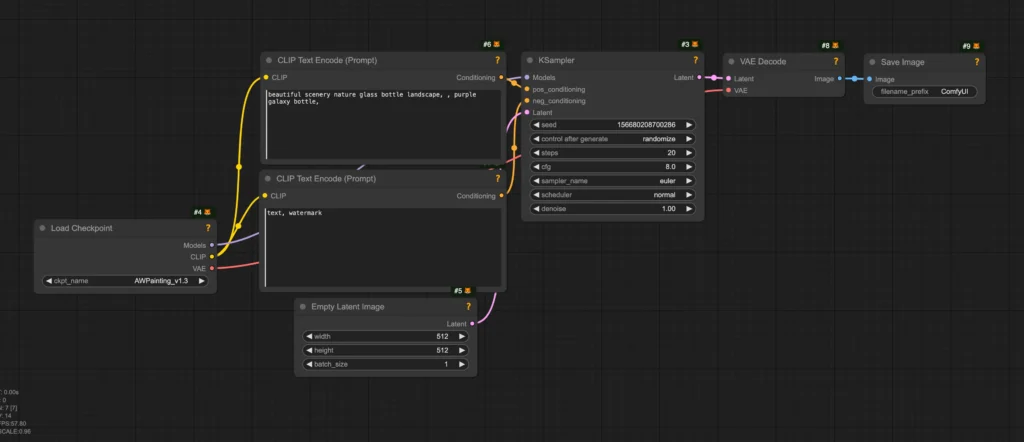1024x442 pixels.
Task: Increase batch_size with its right arrow
Action: (462, 364)
